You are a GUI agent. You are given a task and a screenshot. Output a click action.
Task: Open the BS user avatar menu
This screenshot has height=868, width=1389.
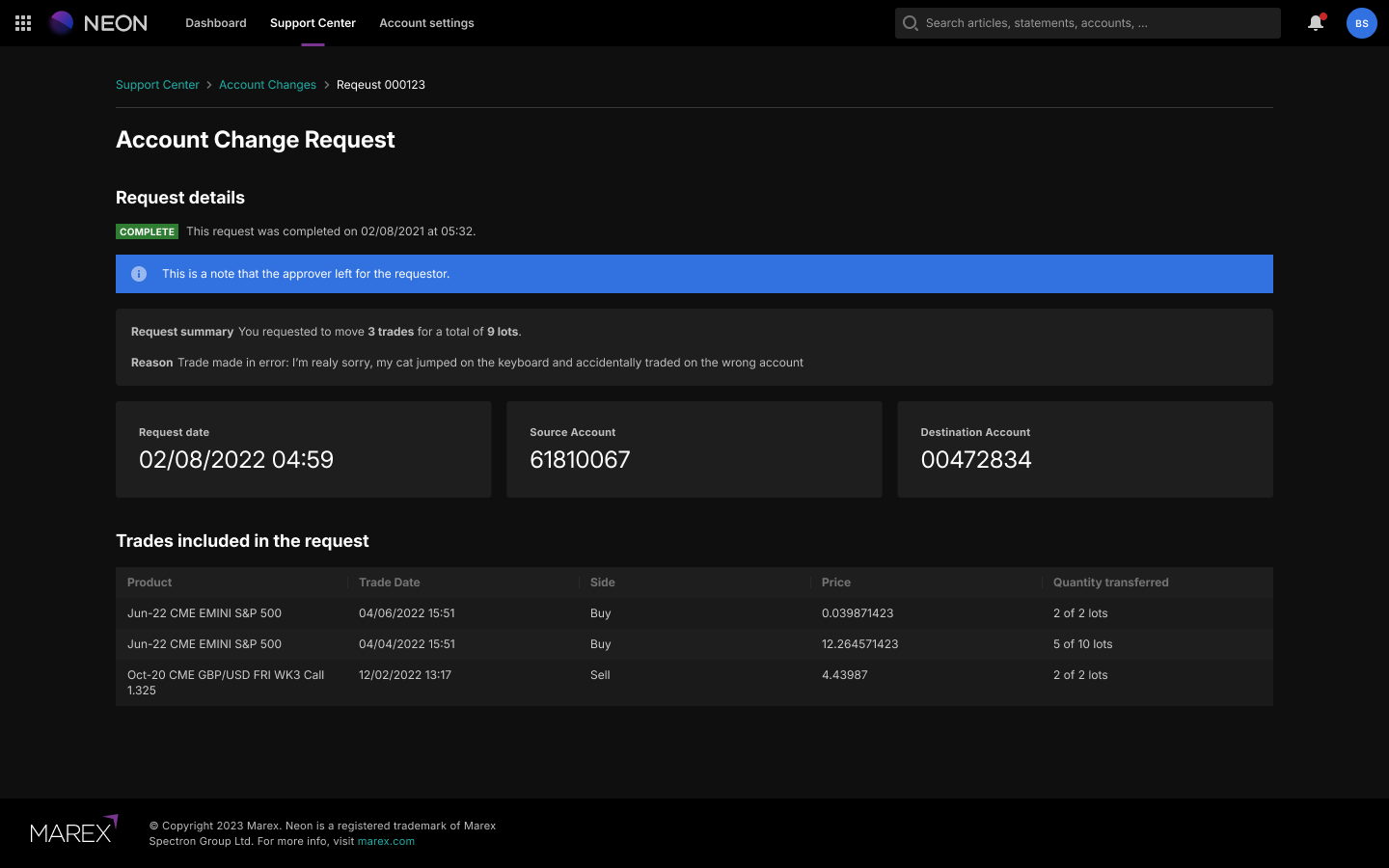(x=1361, y=23)
